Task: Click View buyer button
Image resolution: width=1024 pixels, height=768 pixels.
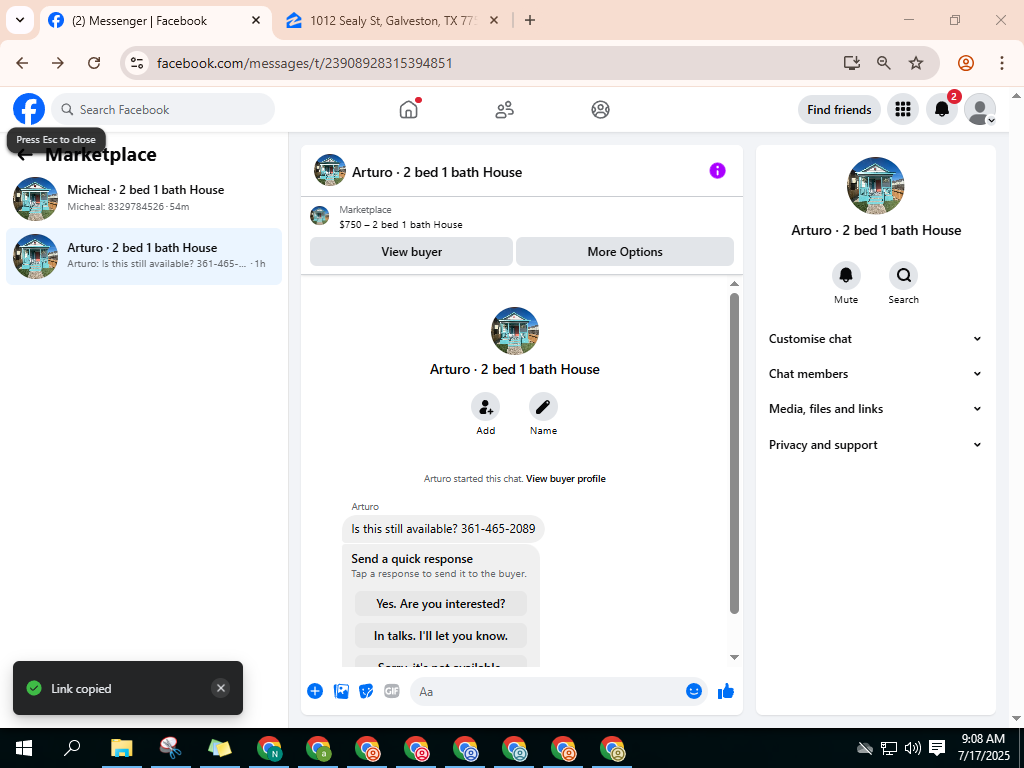Action: (x=411, y=251)
